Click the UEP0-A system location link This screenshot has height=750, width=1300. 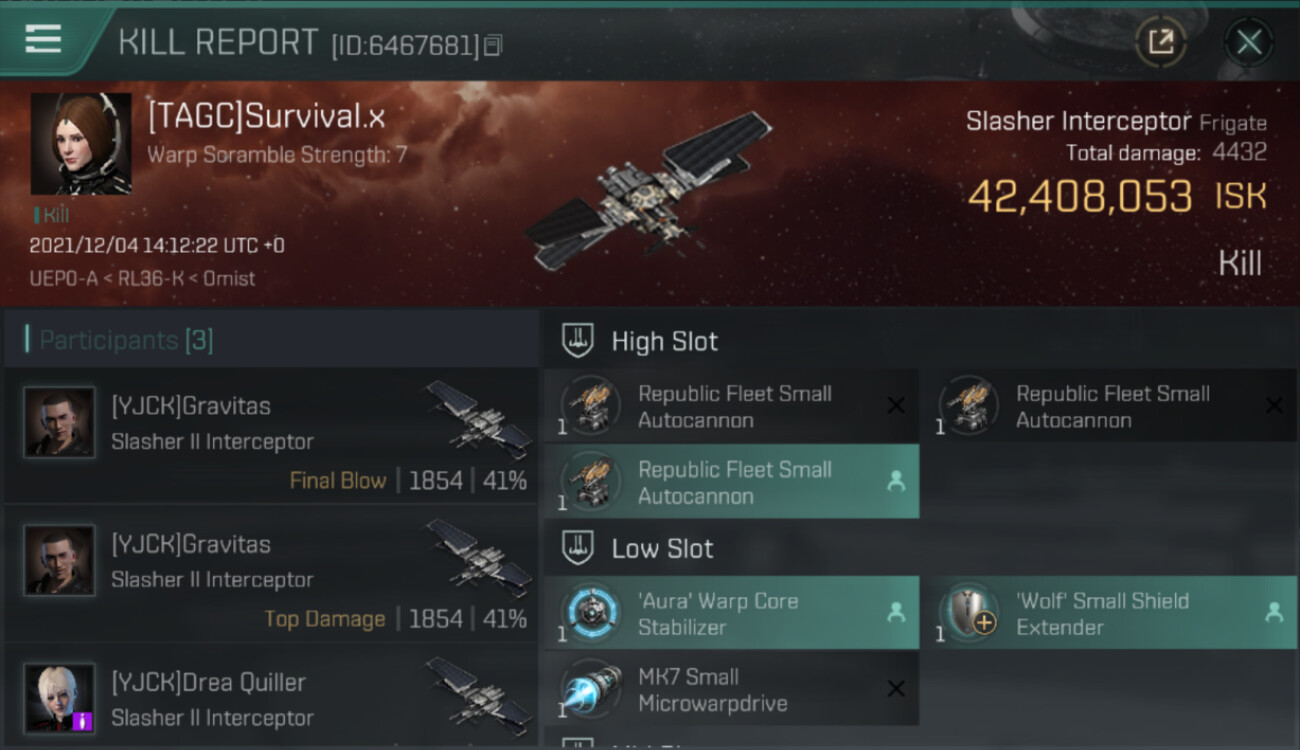[x=64, y=279]
